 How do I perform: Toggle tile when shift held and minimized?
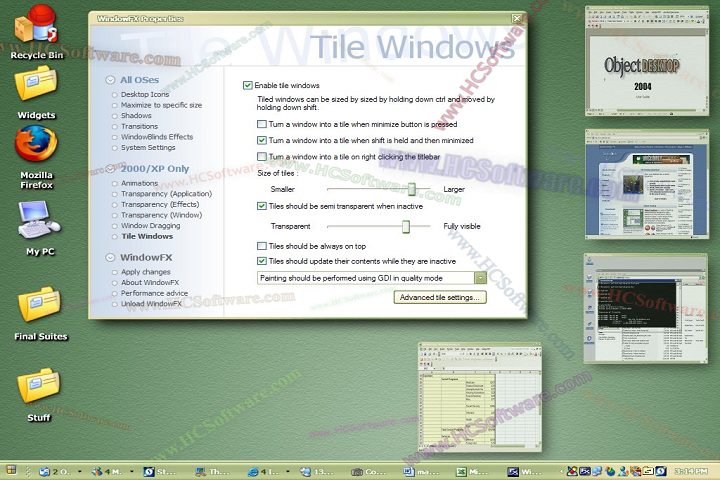tap(262, 140)
